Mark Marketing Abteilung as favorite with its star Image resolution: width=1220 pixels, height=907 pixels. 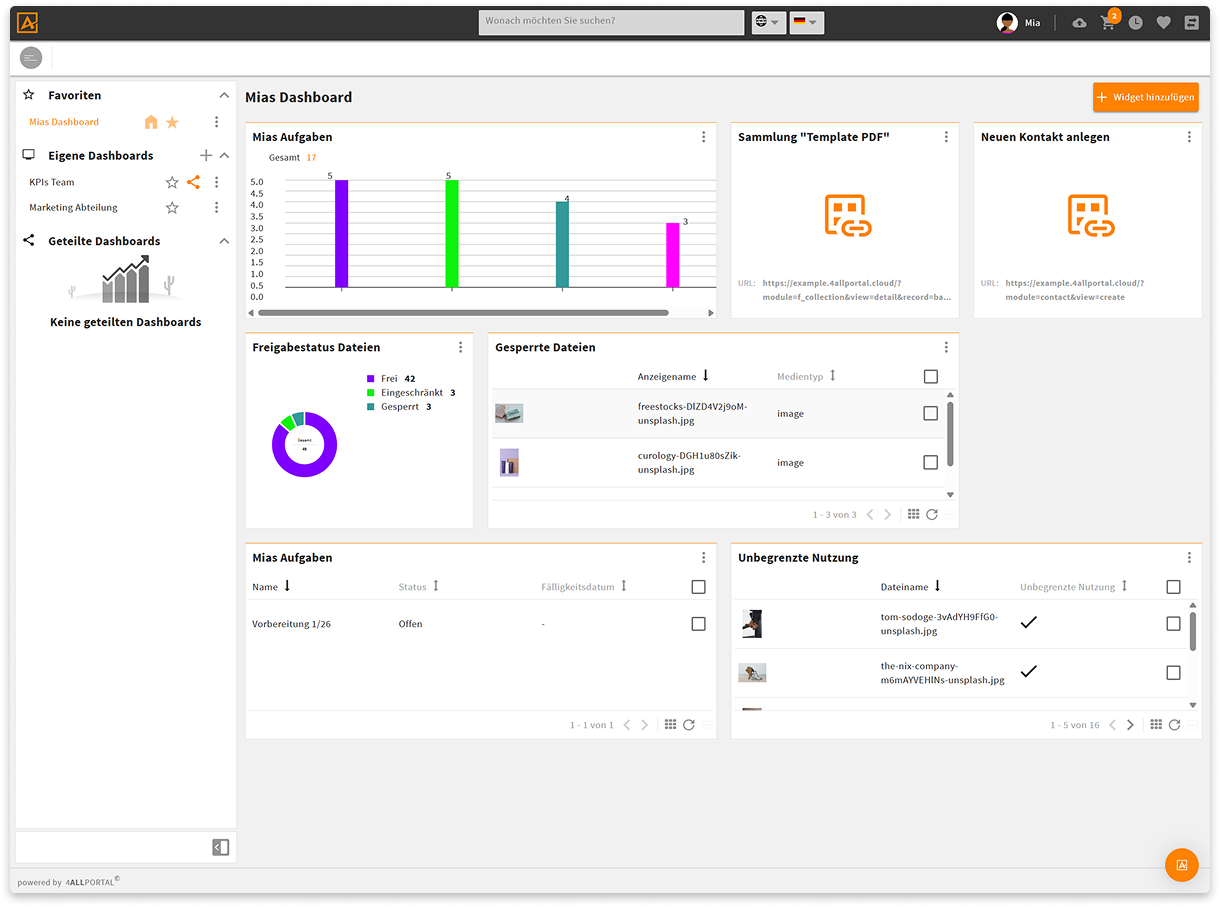click(172, 208)
